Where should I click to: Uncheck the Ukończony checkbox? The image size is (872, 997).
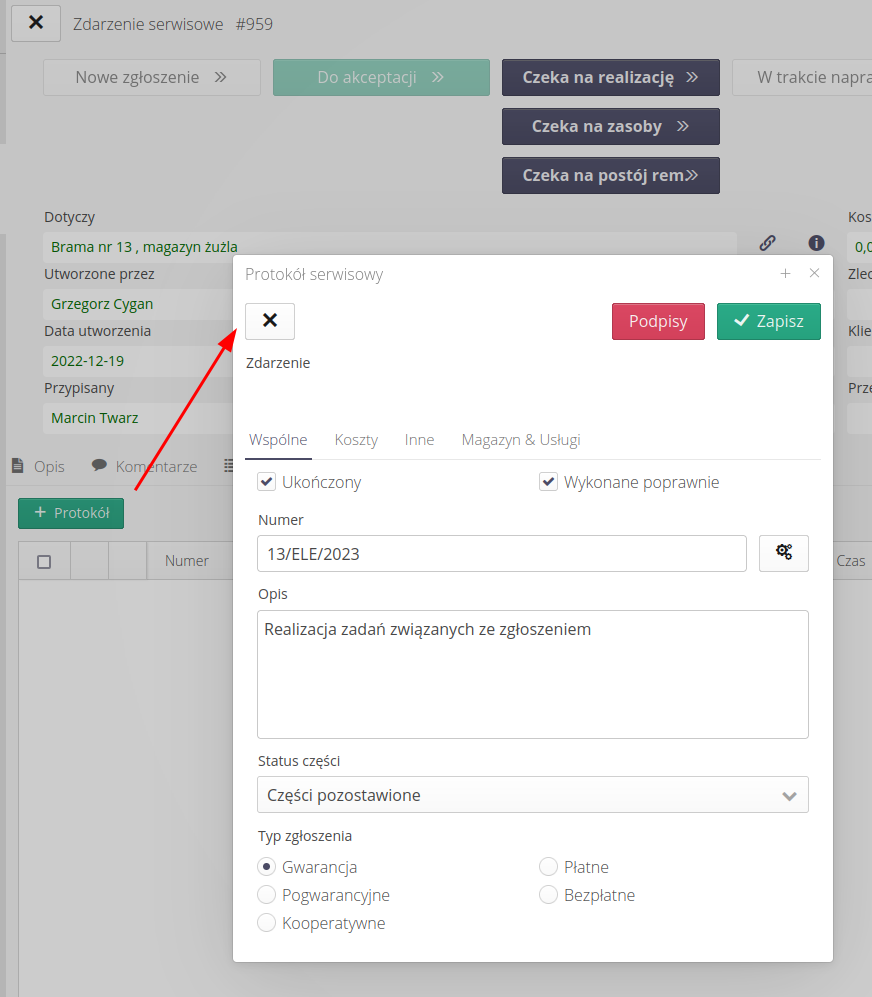coord(266,482)
